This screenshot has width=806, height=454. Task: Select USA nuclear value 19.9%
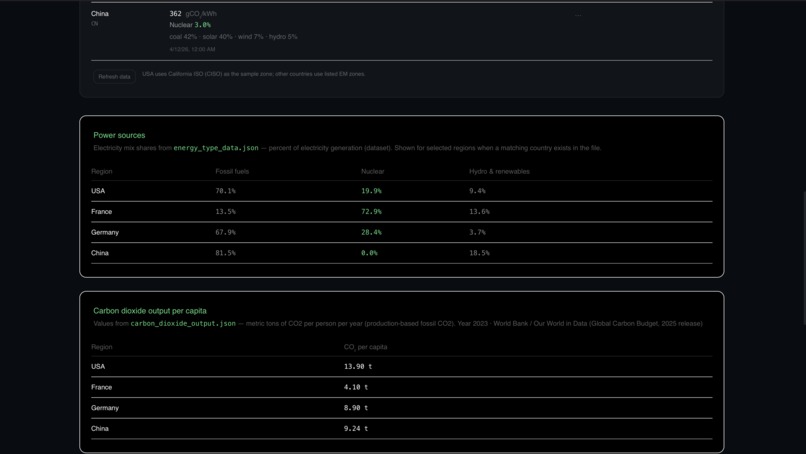(x=371, y=191)
